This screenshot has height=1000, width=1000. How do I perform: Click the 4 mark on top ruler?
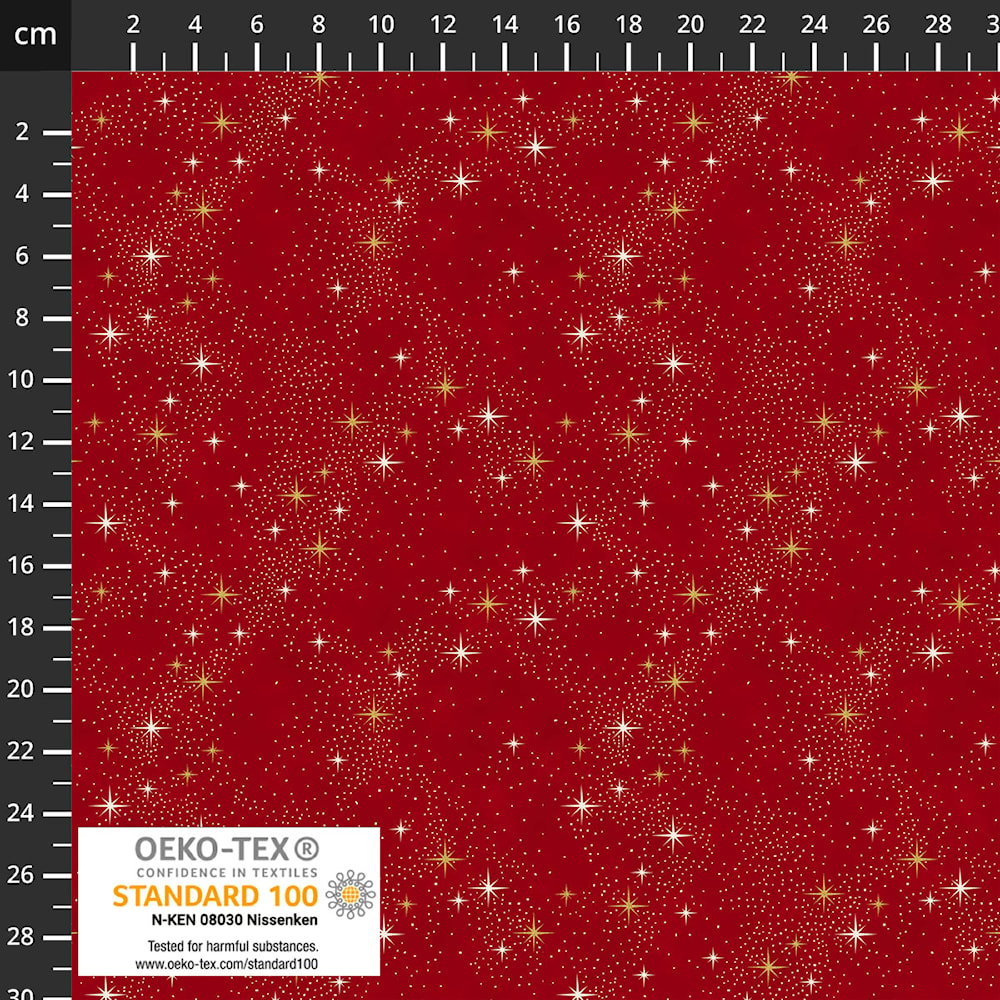(195, 25)
